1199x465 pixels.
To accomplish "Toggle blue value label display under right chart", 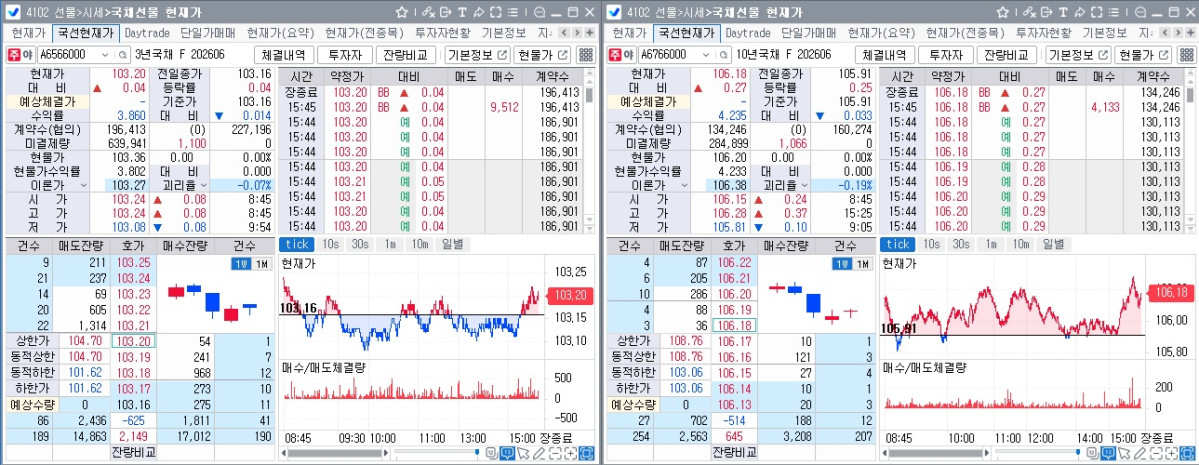I will [1108, 453].
